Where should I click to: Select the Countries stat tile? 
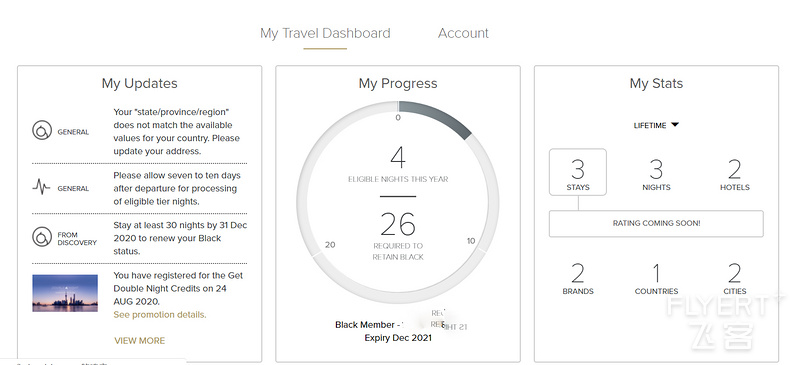point(656,279)
